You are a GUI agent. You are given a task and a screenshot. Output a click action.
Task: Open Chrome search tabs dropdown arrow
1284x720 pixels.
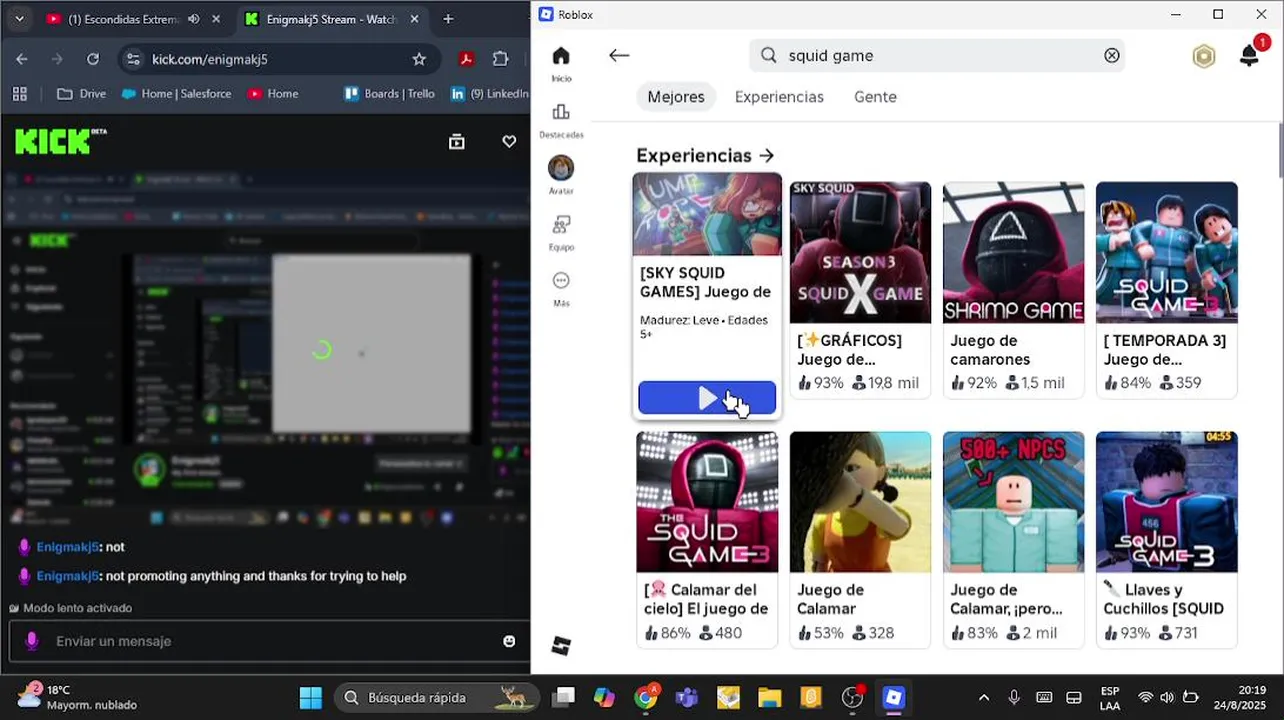[x=19, y=19]
